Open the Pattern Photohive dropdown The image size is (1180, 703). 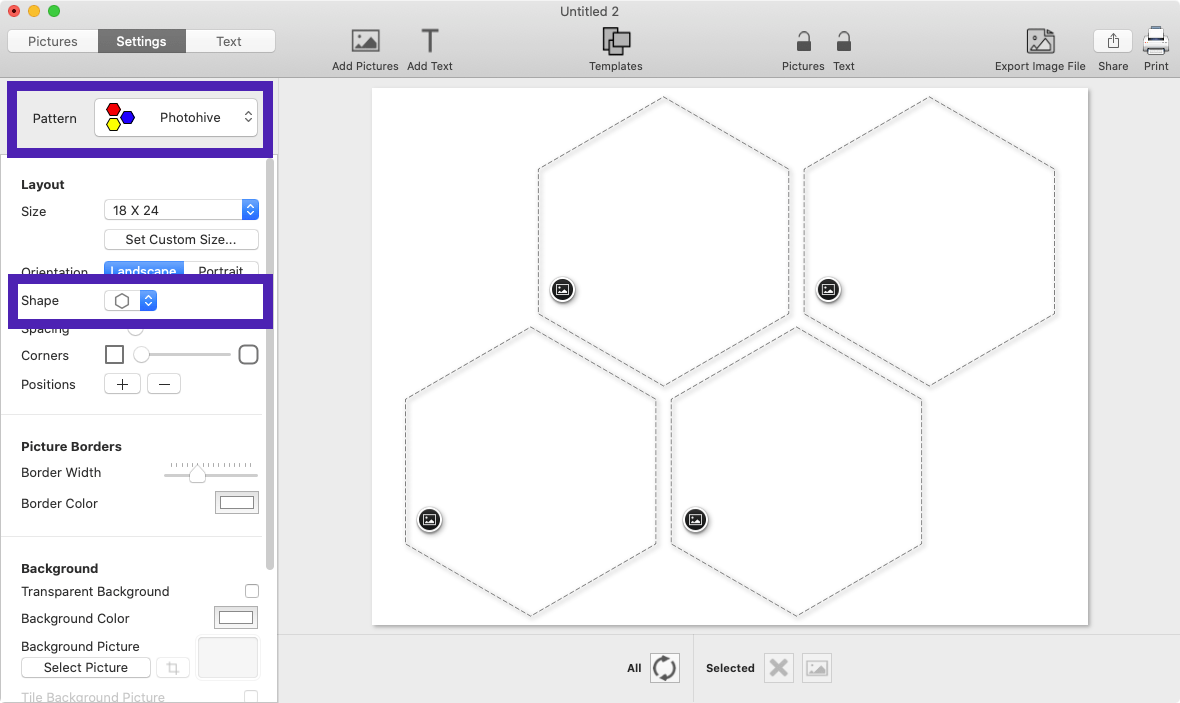176,118
